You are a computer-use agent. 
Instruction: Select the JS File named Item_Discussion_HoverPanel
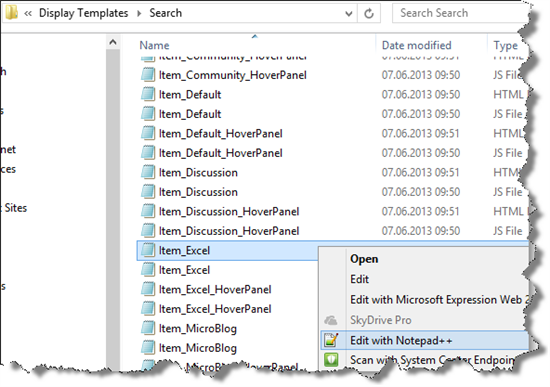click(x=229, y=231)
